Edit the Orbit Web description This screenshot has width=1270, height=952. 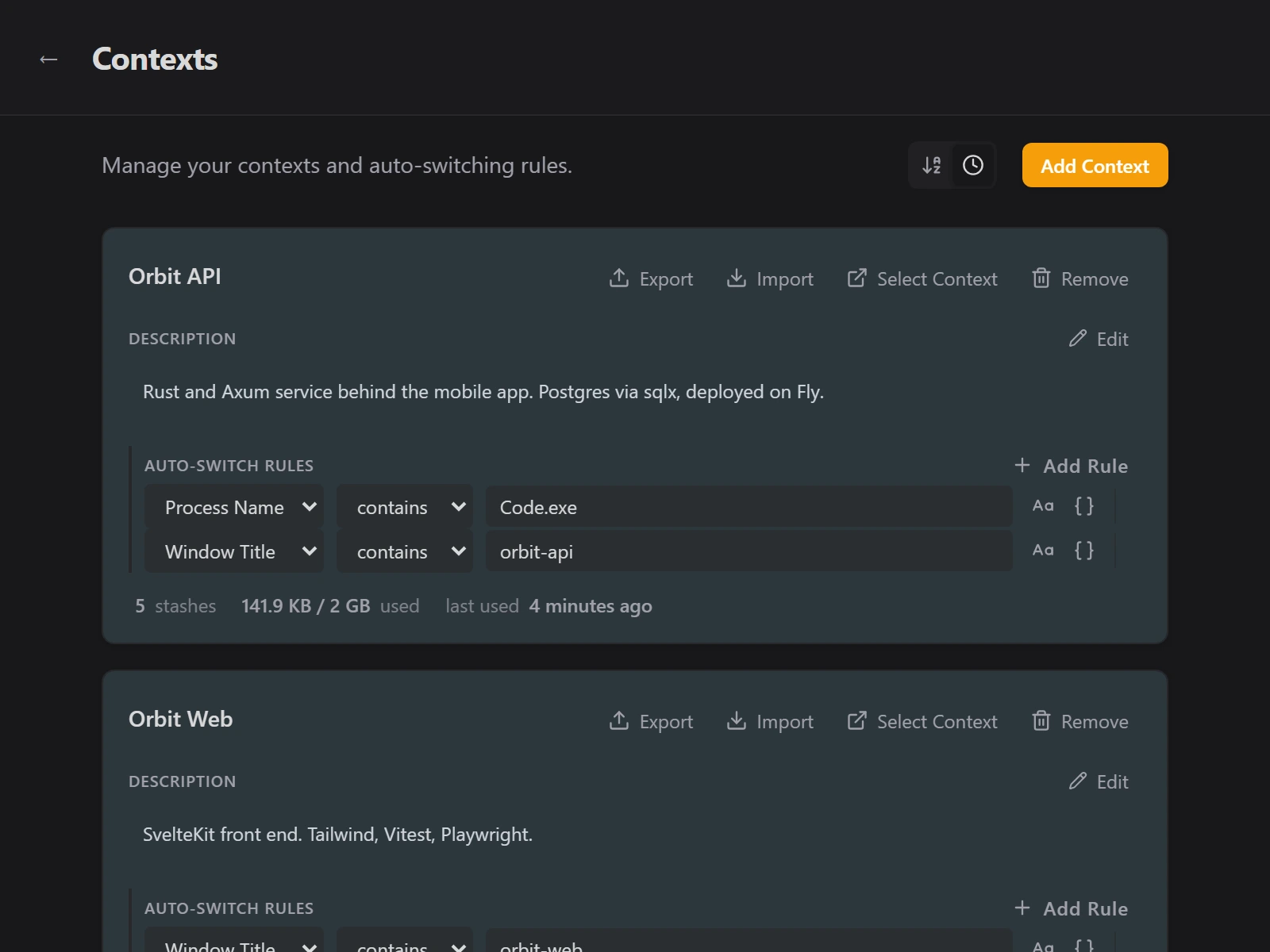1099,781
